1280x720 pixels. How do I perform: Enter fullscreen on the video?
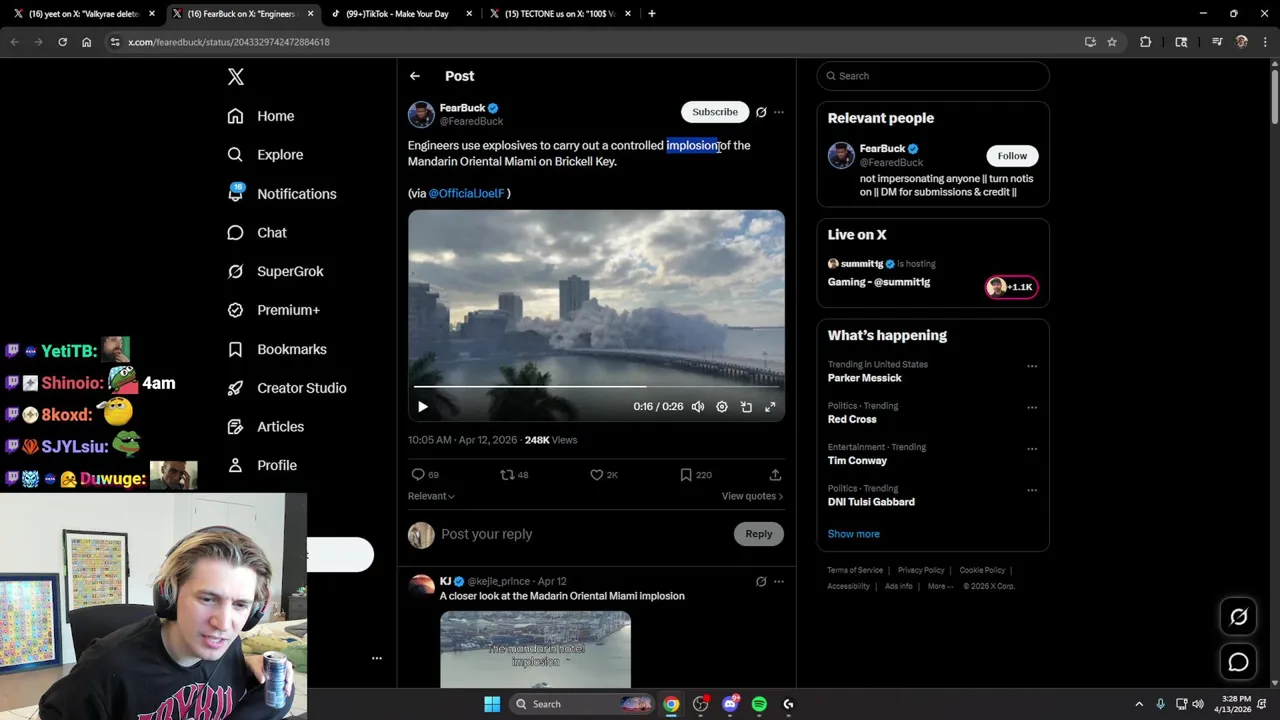click(770, 407)
